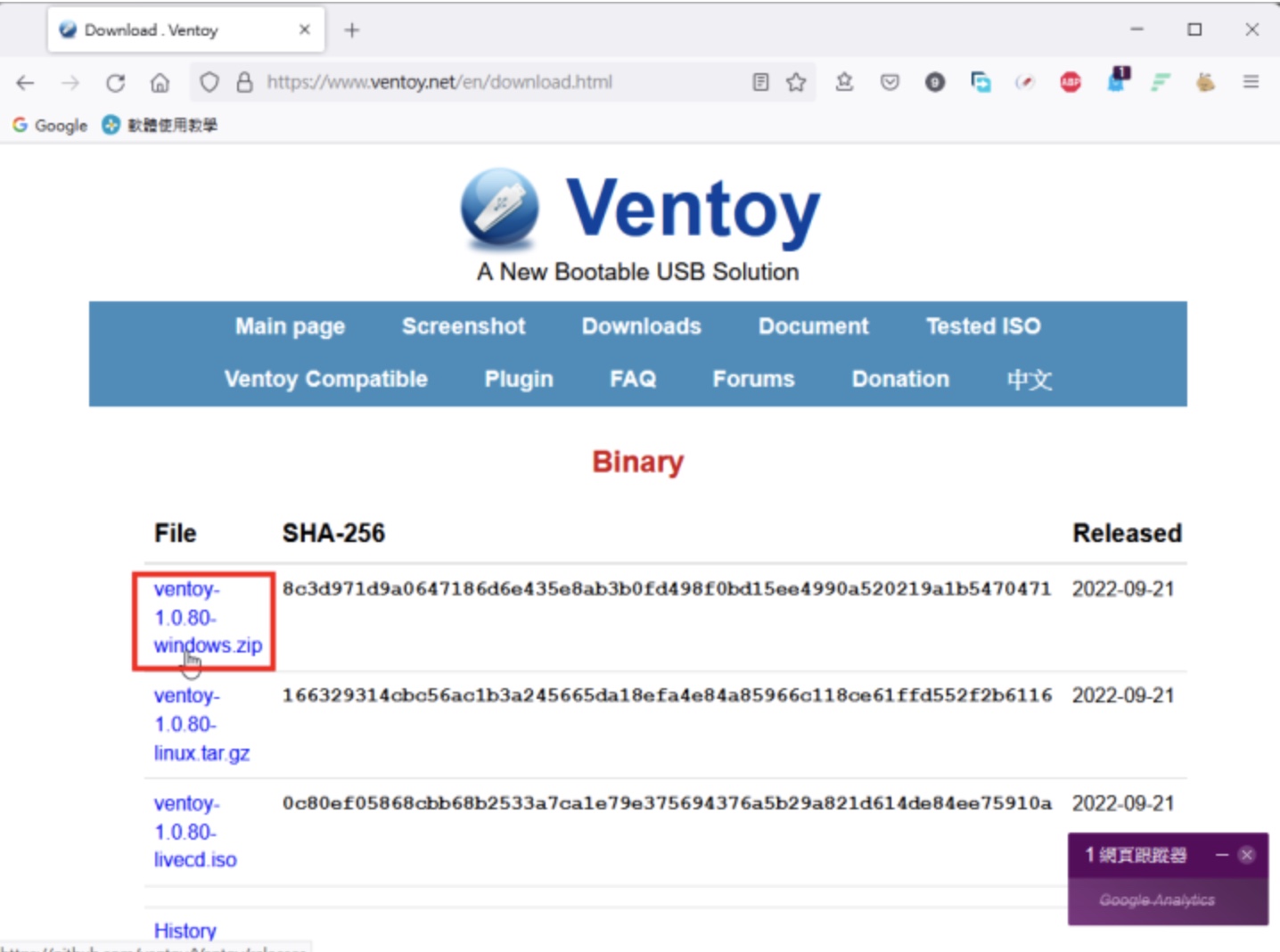The image size is (1280, 952).
Task: Click the Binary section heading
Action: click(x=637, y=462)
